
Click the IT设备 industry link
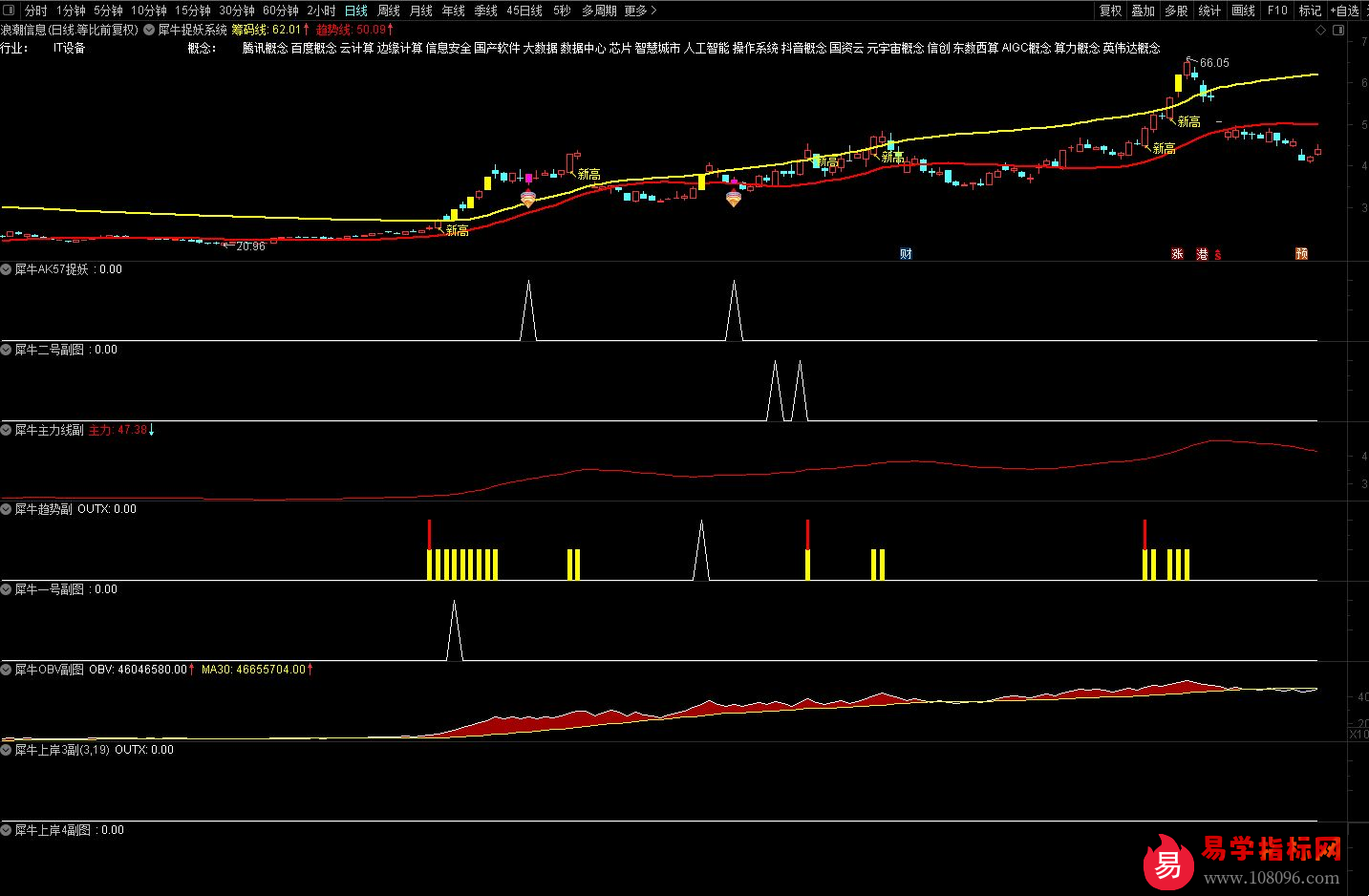point(70,48)
